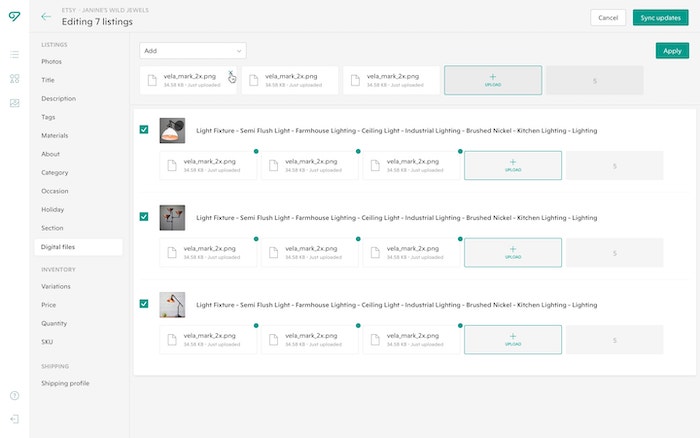This screenshot has height=438, width=700.
Task: Click green dot on third file of second listing
Action: tap(460, 239)
